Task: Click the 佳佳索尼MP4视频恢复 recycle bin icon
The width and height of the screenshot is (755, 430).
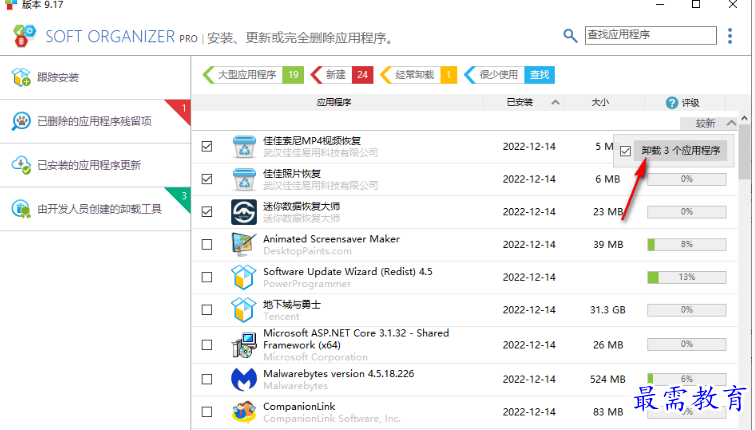Action: click(x=244, y=146)
